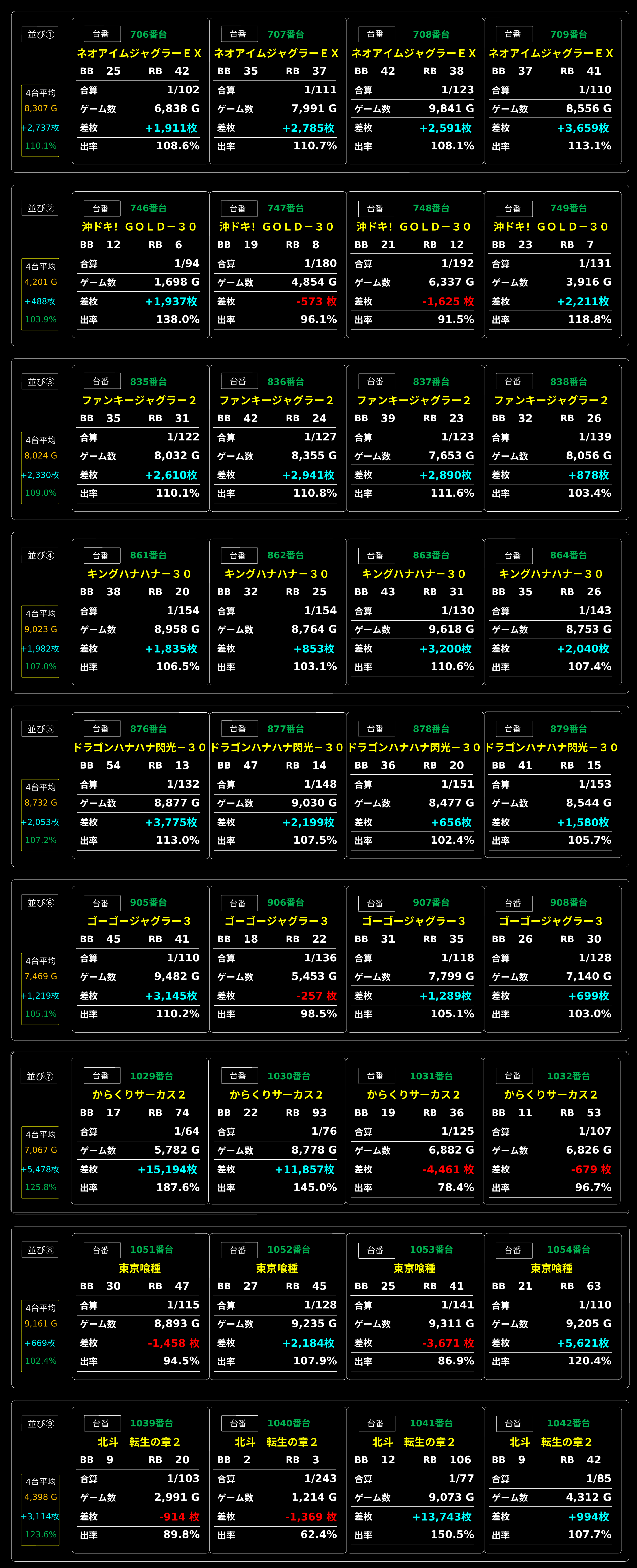
Task: Click machine number "863番台"
Action: (x=431, y=555)
